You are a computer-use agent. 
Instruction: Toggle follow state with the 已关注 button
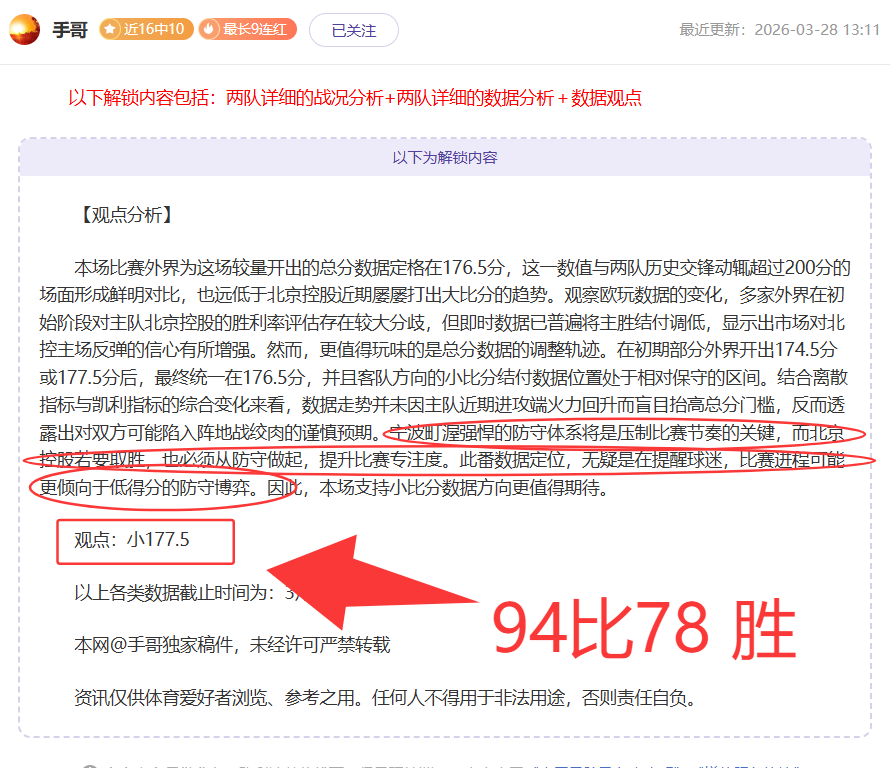point(354,30)
